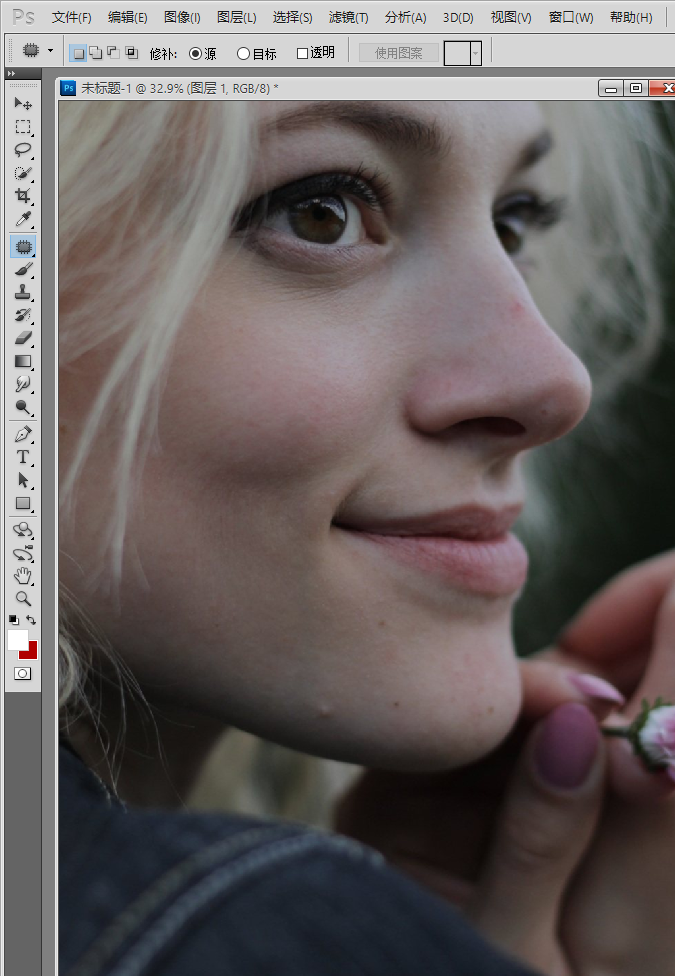The width and height of the screenshot is (675, 976).
Task: Swap foreground and background colors
Action: pyautogui.click(x=31, y=620)
